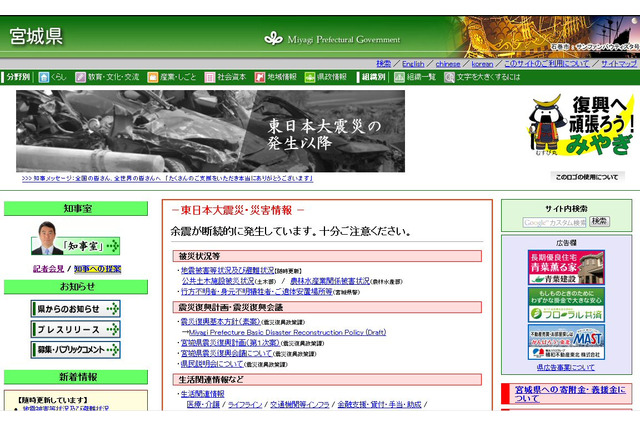Click the magnifier icon for 文字を大きくするには
640x426 pixels.
(449, 77)
